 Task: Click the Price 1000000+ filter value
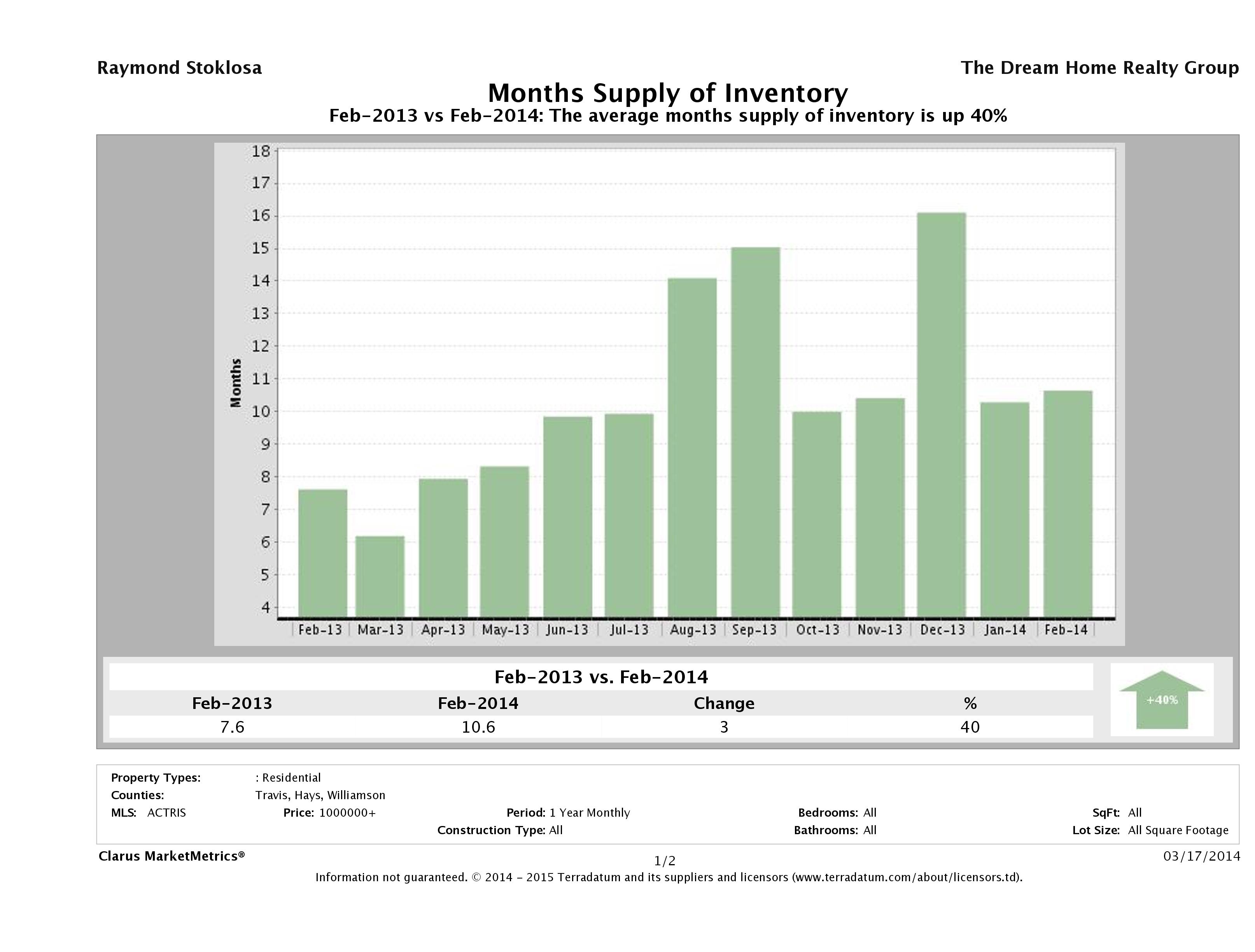point(347,813)
